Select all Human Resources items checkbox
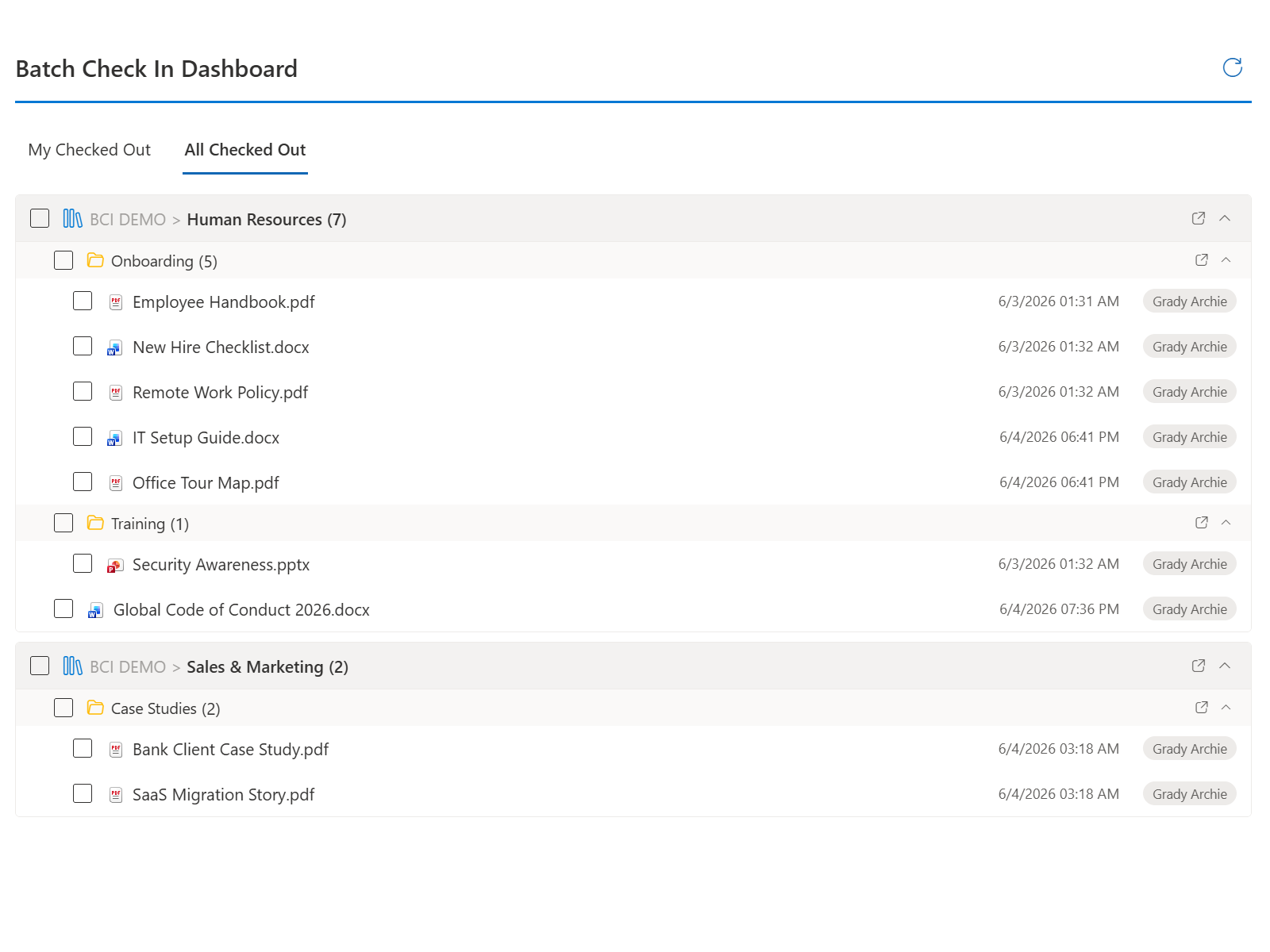1270x952 pixels. point(40,218)
